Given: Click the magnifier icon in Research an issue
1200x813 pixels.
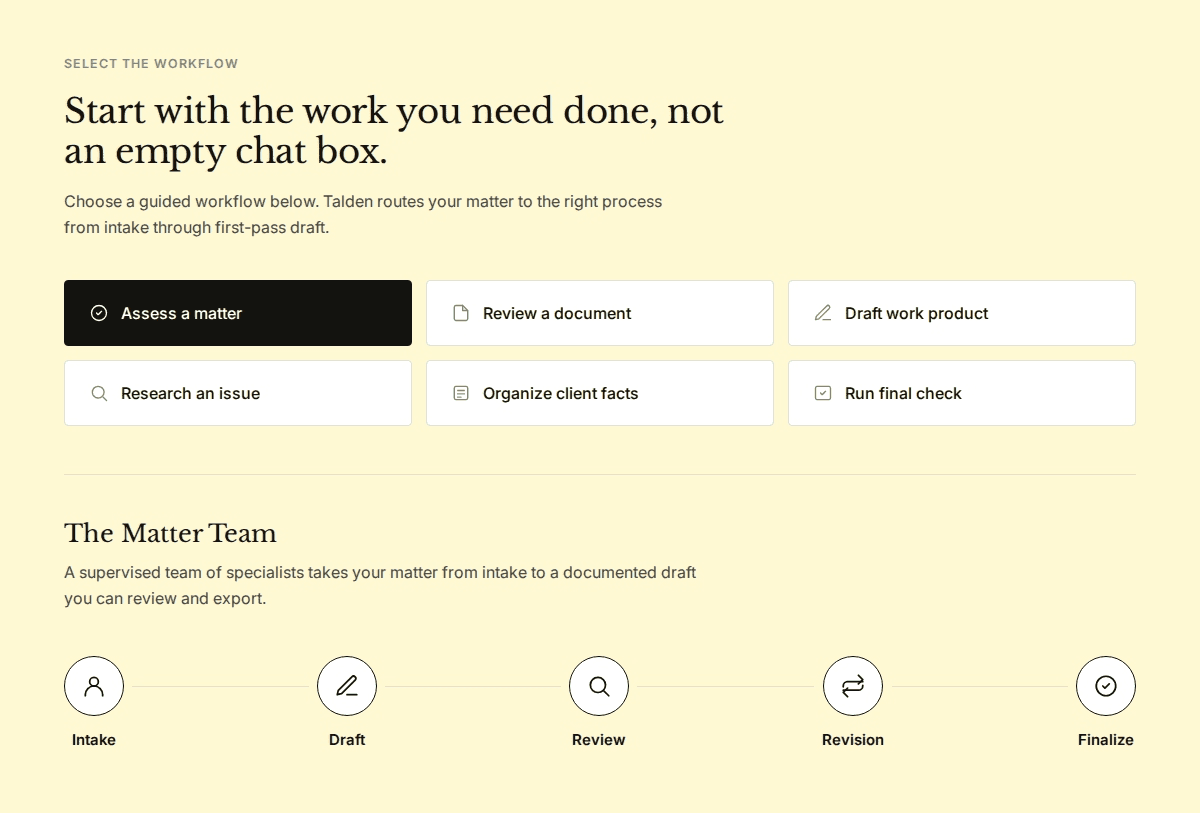Looking at the screenshot, I should (99, 393).
